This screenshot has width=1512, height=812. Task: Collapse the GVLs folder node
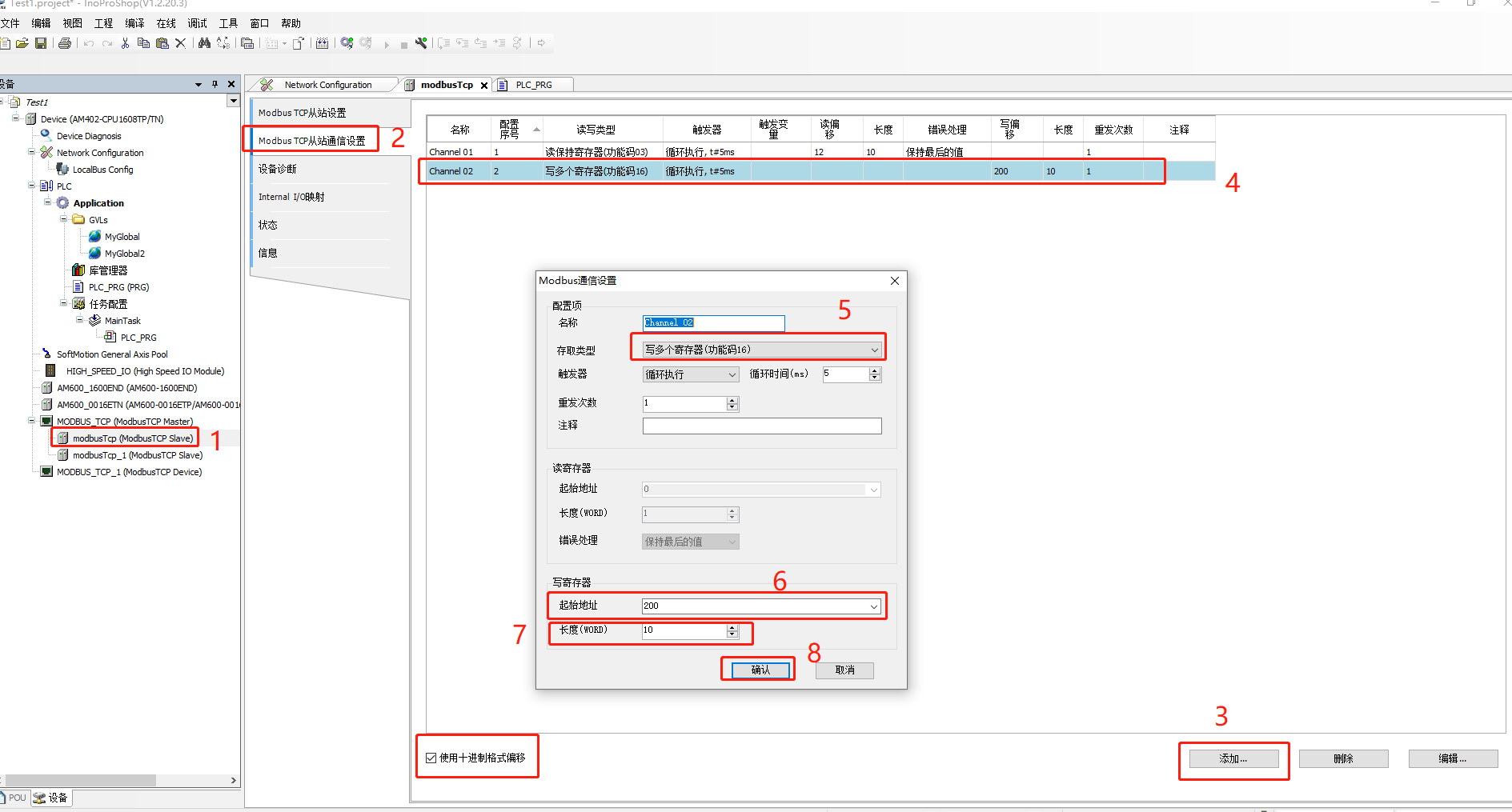pyautogui.click(x=63, y=219)
